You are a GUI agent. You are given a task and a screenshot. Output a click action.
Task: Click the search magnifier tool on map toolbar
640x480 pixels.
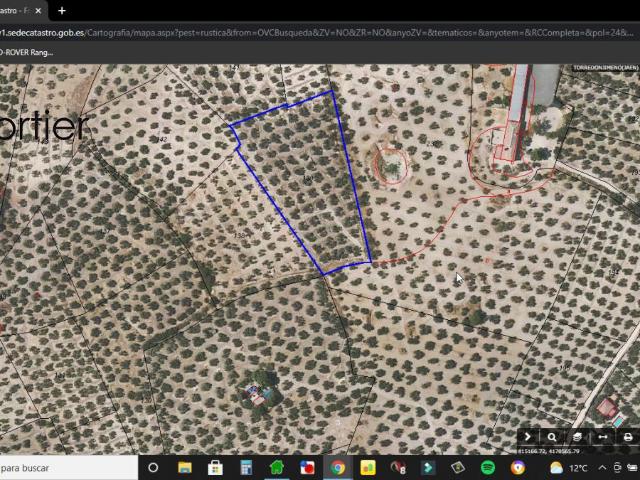tap(552, 437)
